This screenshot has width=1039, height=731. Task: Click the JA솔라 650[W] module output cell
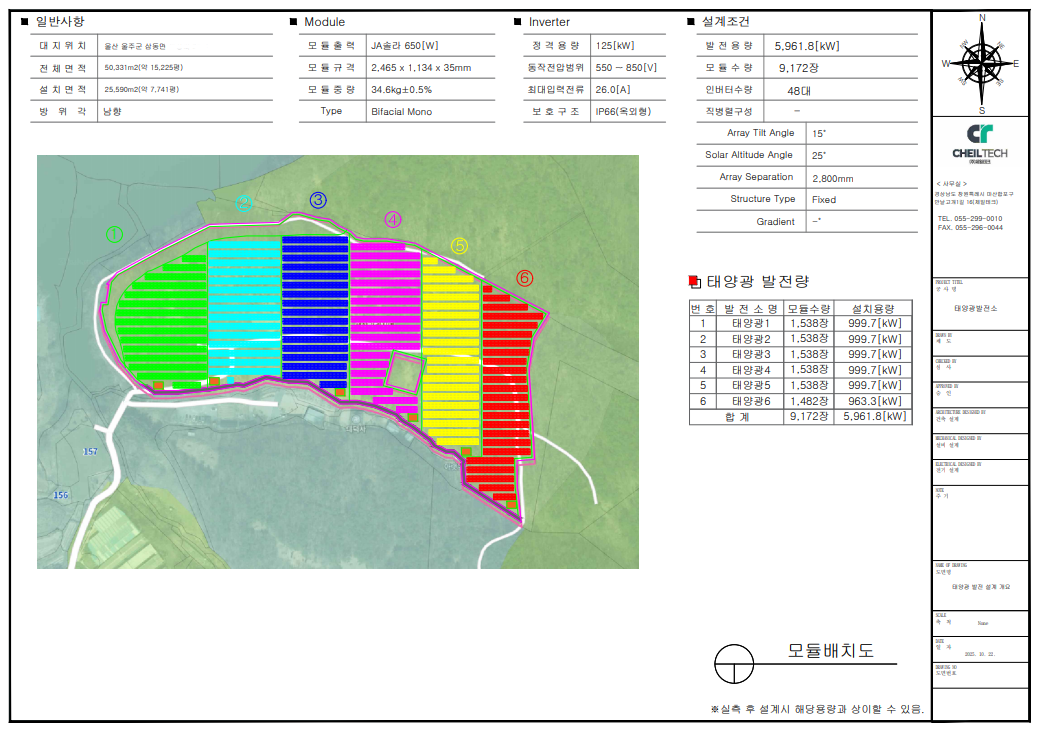404,45
